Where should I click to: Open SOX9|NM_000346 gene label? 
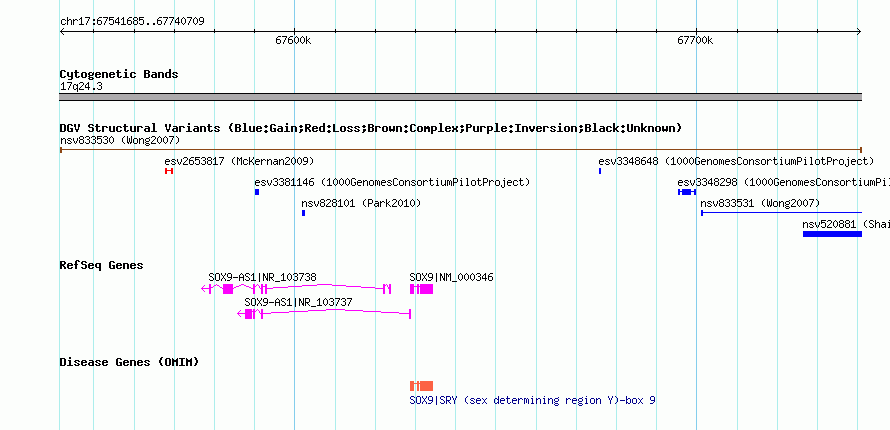[x=451, y=277]
